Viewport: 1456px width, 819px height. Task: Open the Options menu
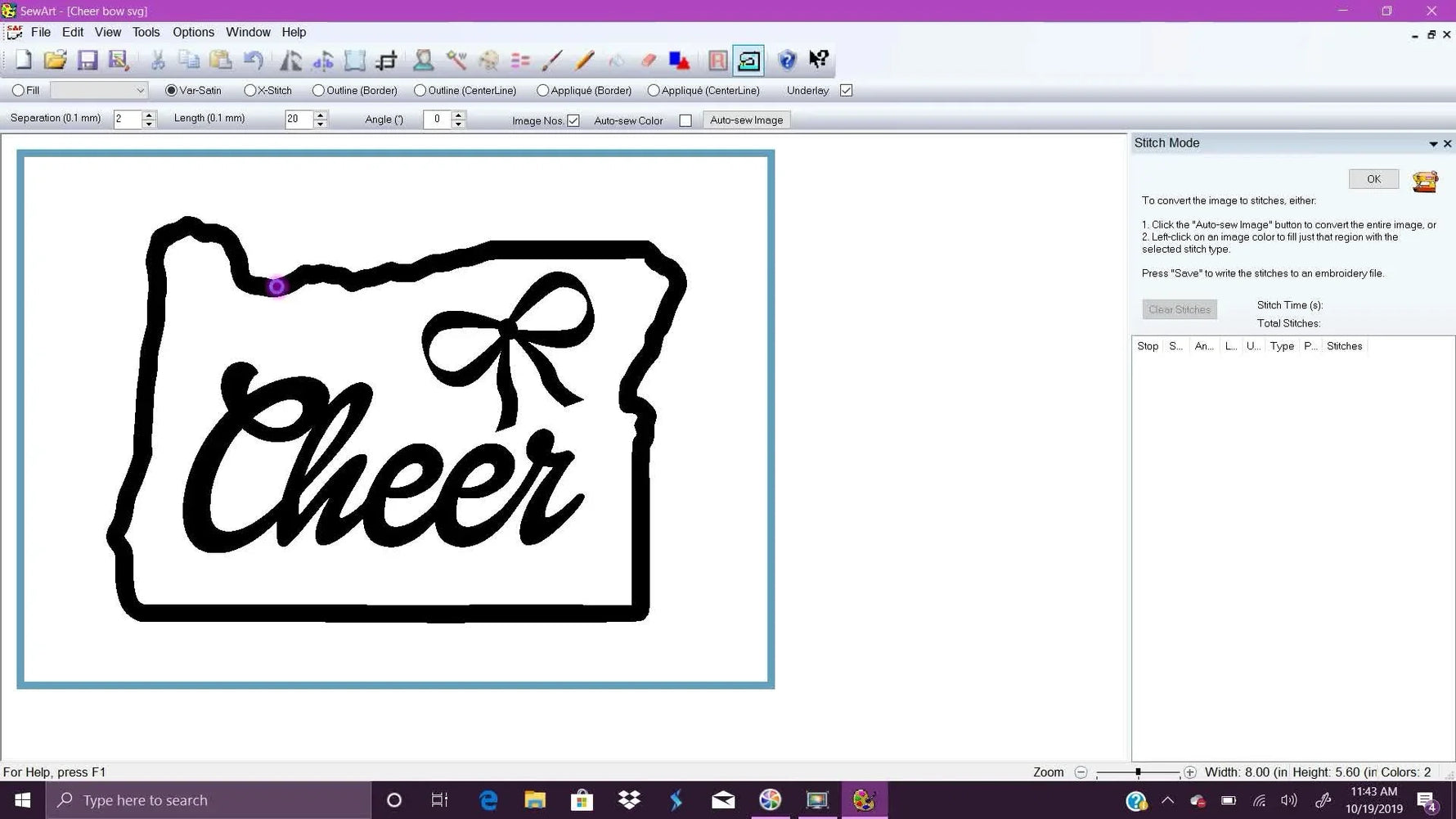tap(193, 32)
